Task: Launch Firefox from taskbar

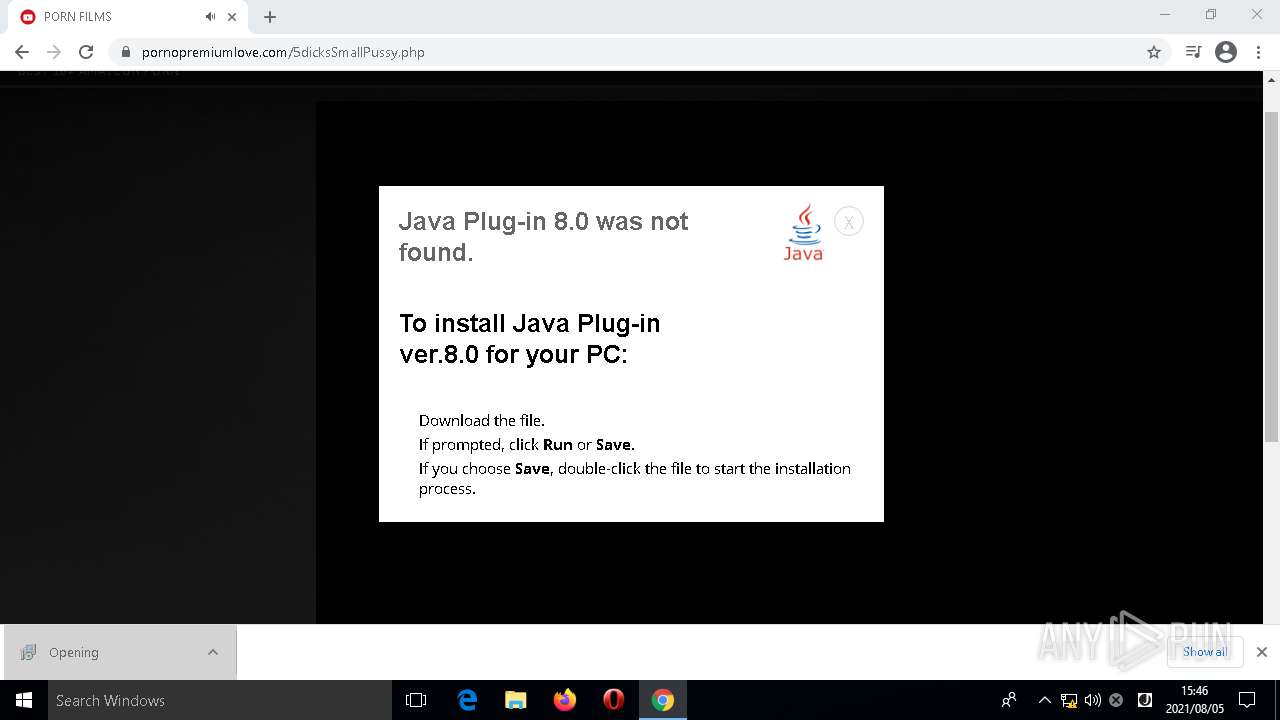Action: [x=565, y=700]
